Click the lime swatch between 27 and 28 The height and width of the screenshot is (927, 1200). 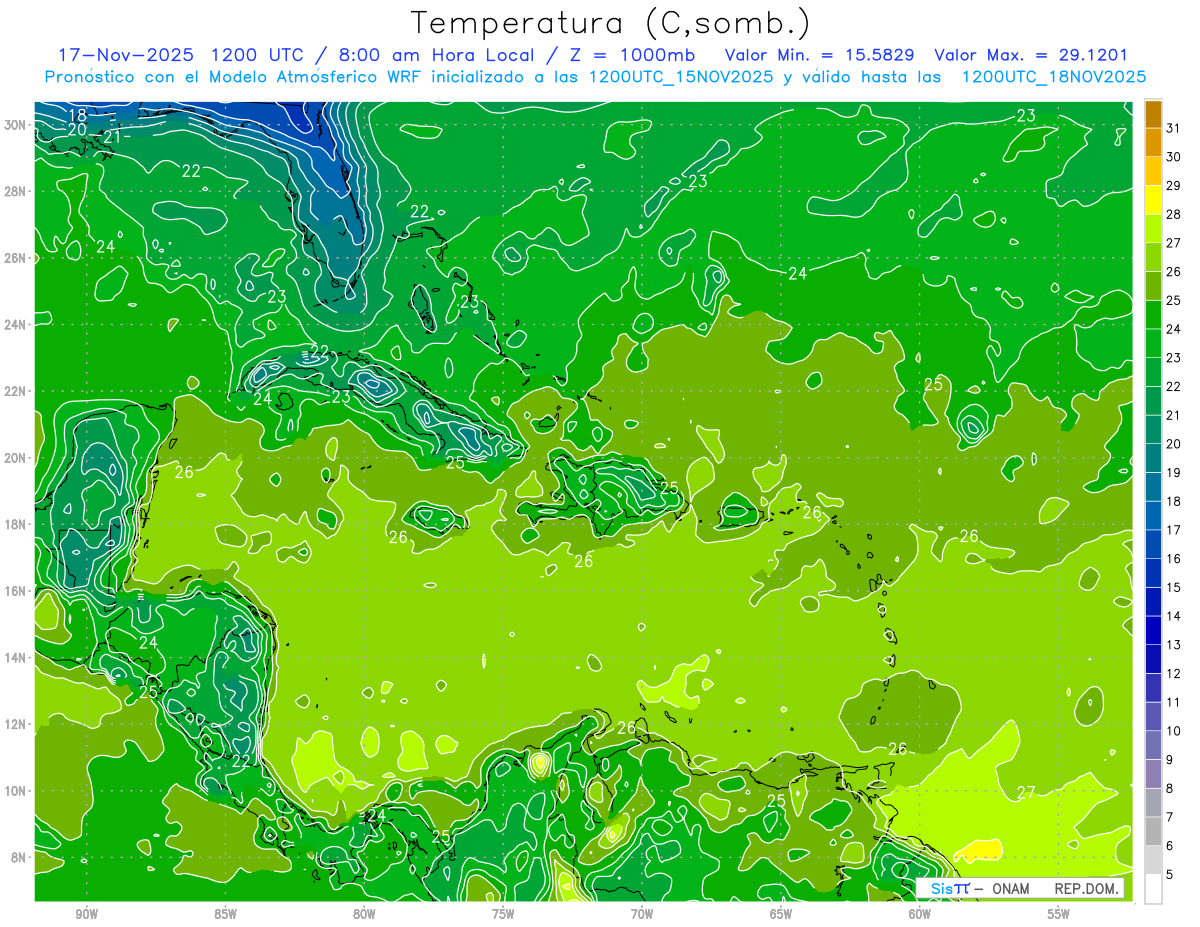tap(1153, 229)
